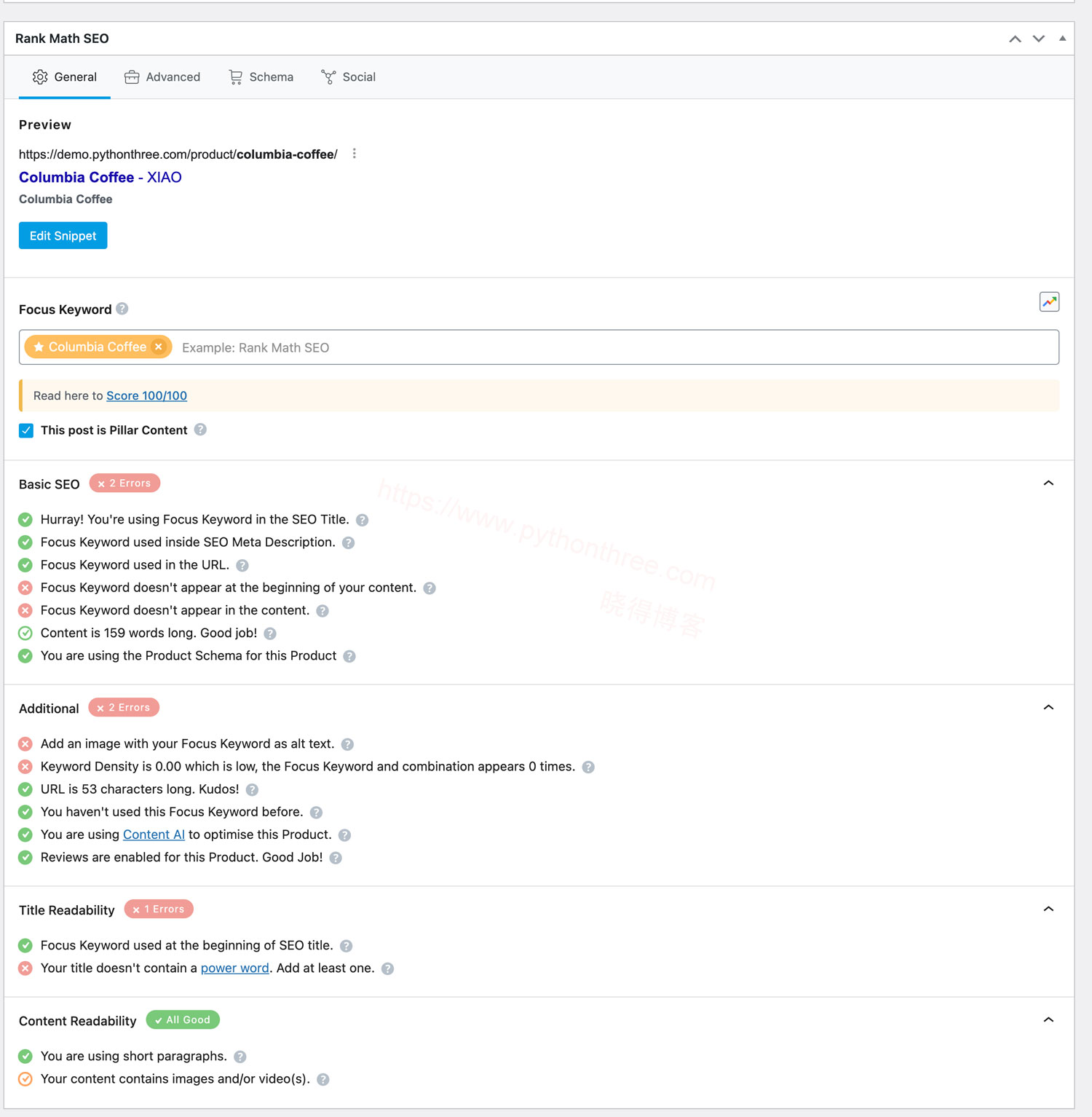
Task: Open help for keyword at beginning of content
Action: [x=430, y=588]
